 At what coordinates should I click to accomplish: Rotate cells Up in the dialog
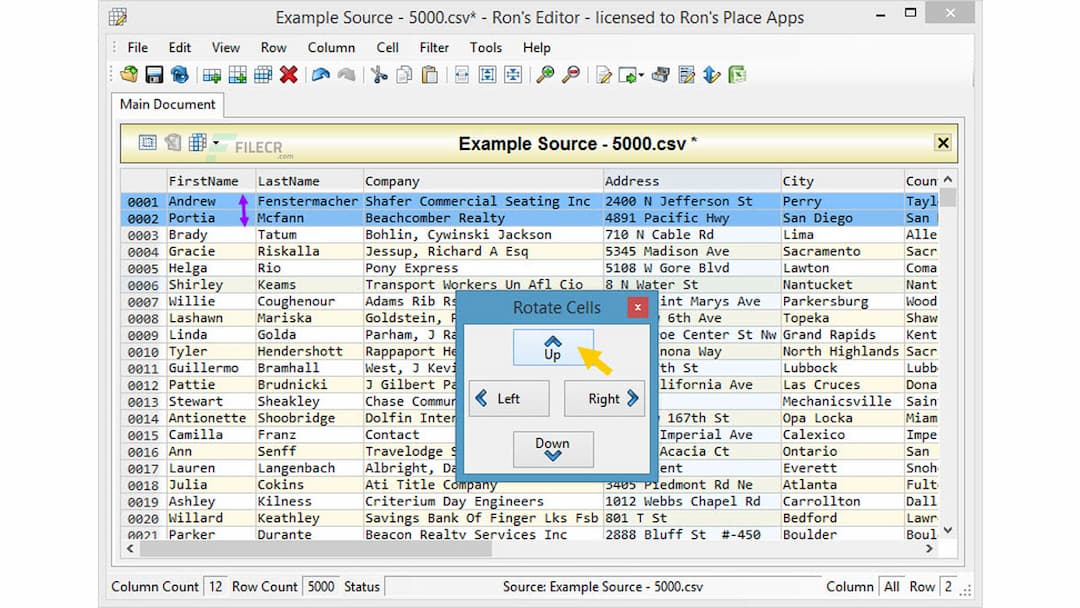[553, 346]
